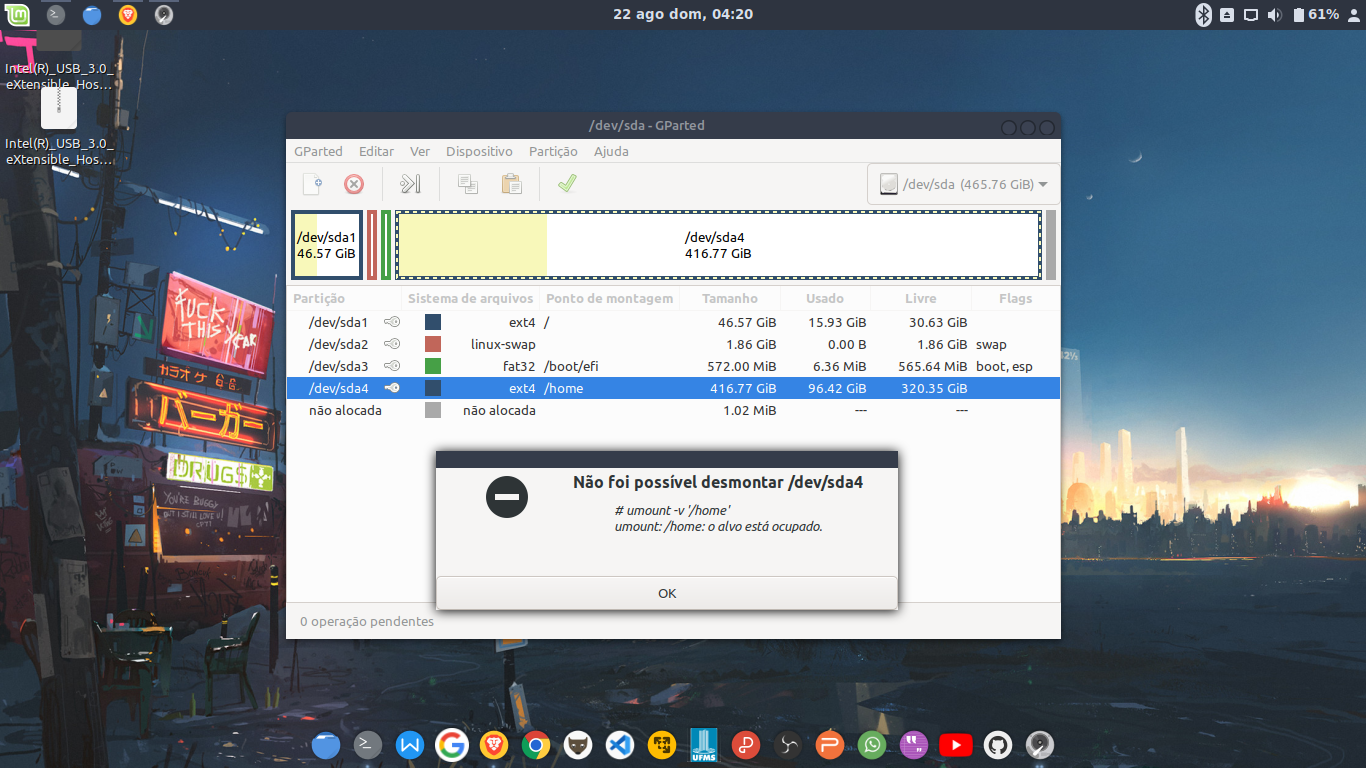Click the delete partition toolbar icon
The width and height of the screenshot is (1366, 768).
pos(354,184)
